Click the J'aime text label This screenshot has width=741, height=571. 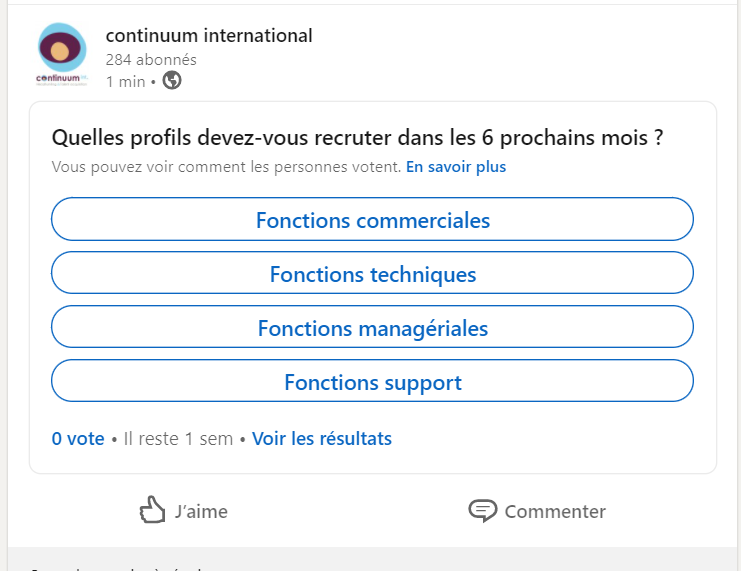coord(201,511)
